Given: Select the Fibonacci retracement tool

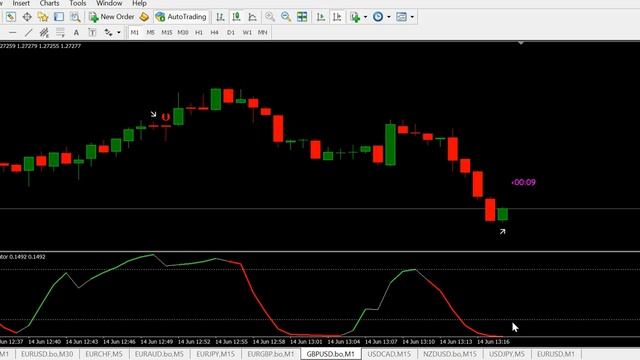Looking at the screenshot, I should (60, 32).
